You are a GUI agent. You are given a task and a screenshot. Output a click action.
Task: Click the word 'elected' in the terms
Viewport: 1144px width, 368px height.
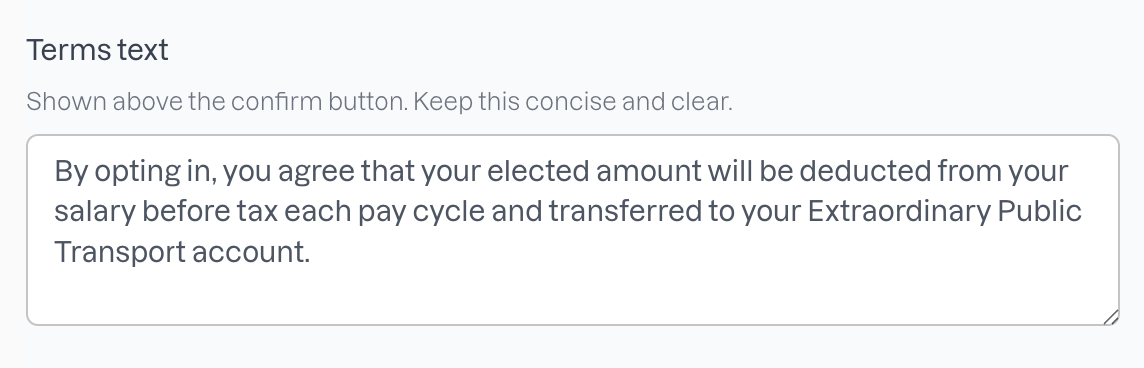coord(538,171)
